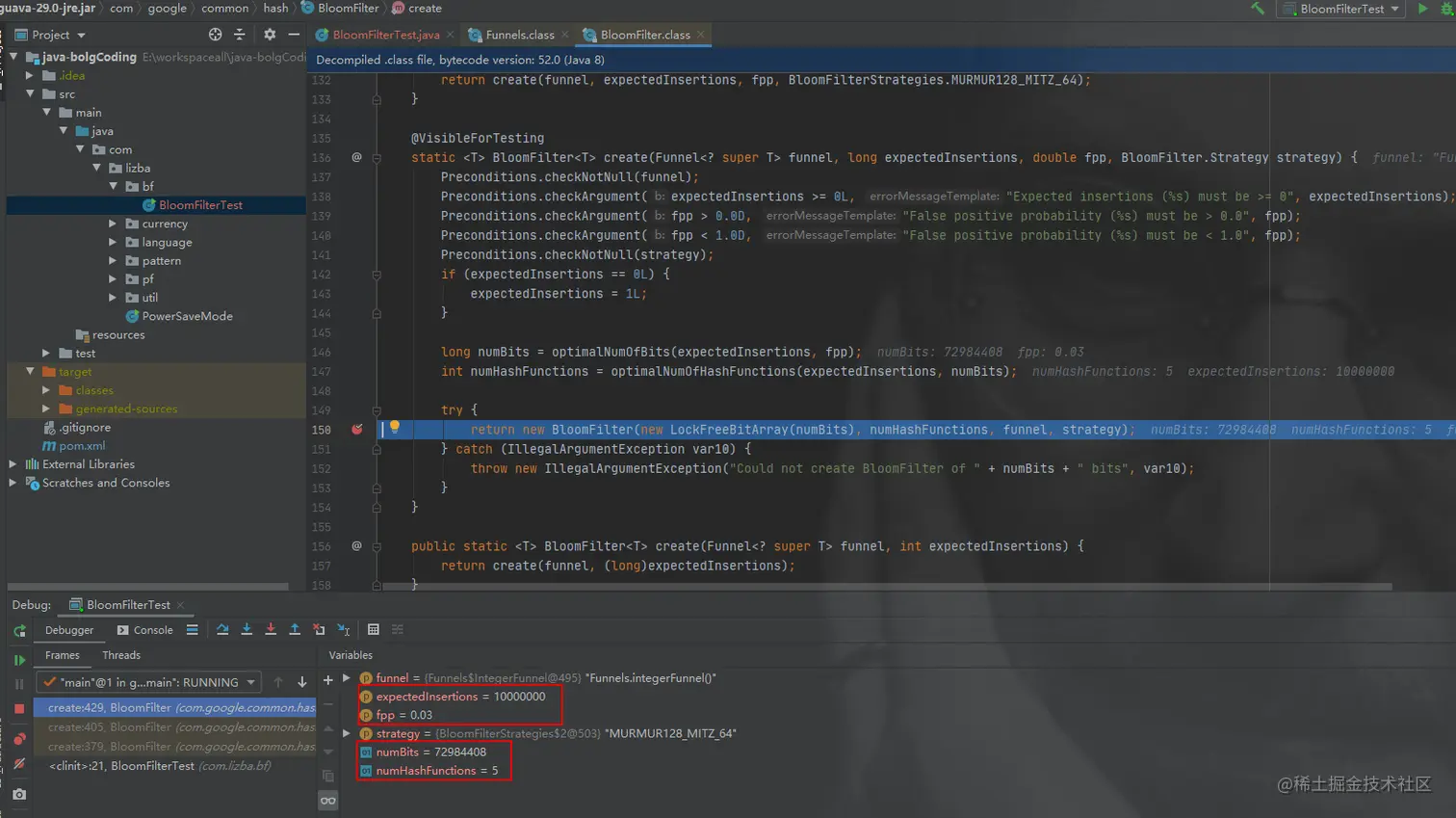The width and height of the screenshot is (1456, 818).
Task: Step Out in debugger toolbar
Action: pos(295,630)
